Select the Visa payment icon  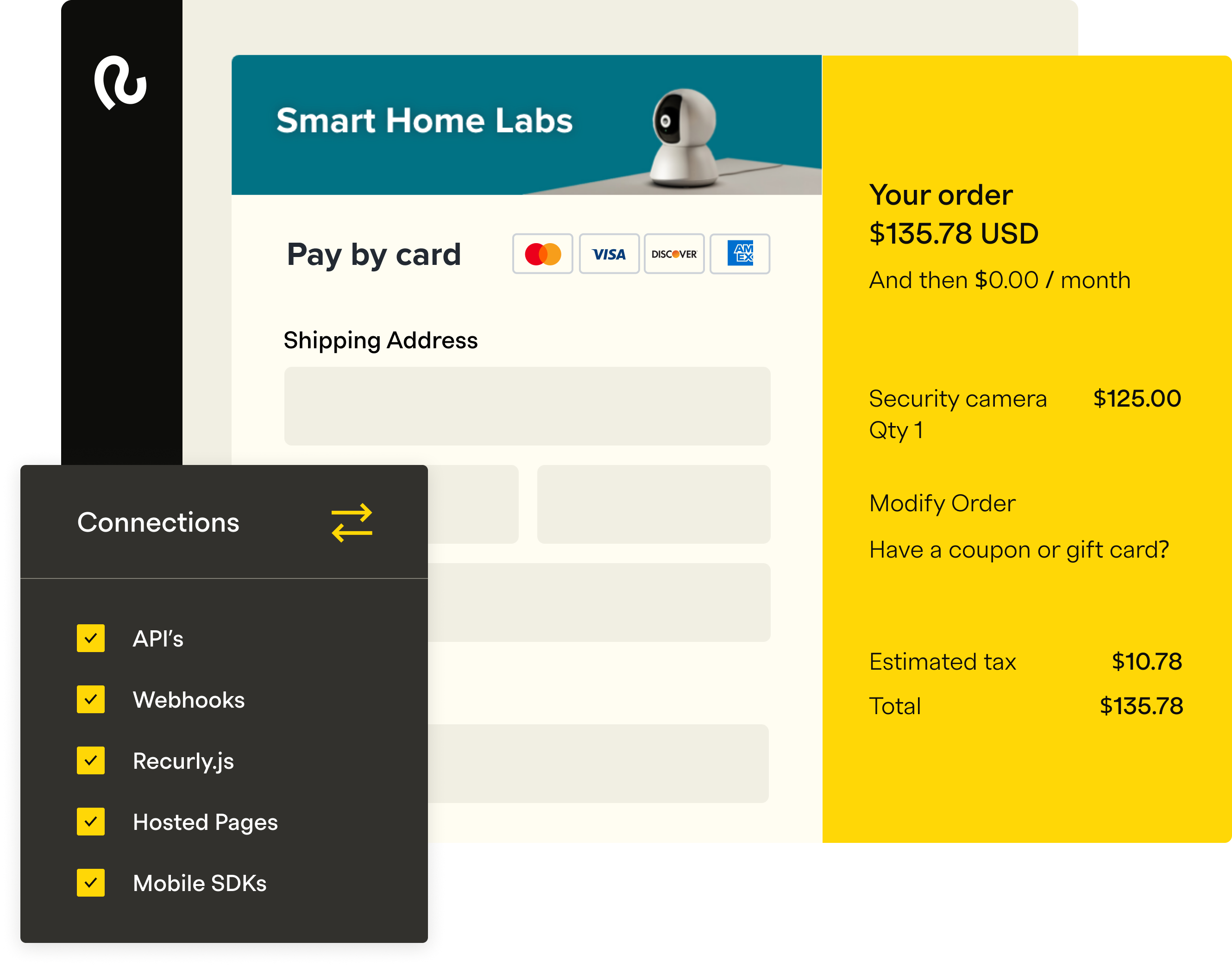tap(608, 254)
